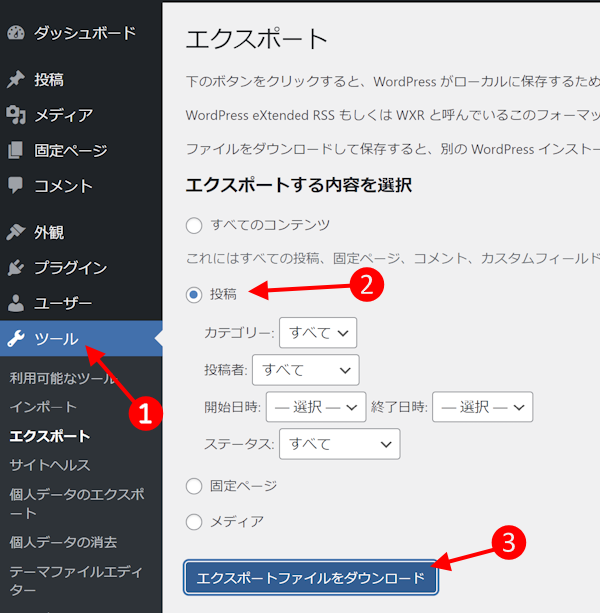This screenshot has width=600, height=613.
Task: Go to サイトヘルス submenu
Action: pos(50,465)
